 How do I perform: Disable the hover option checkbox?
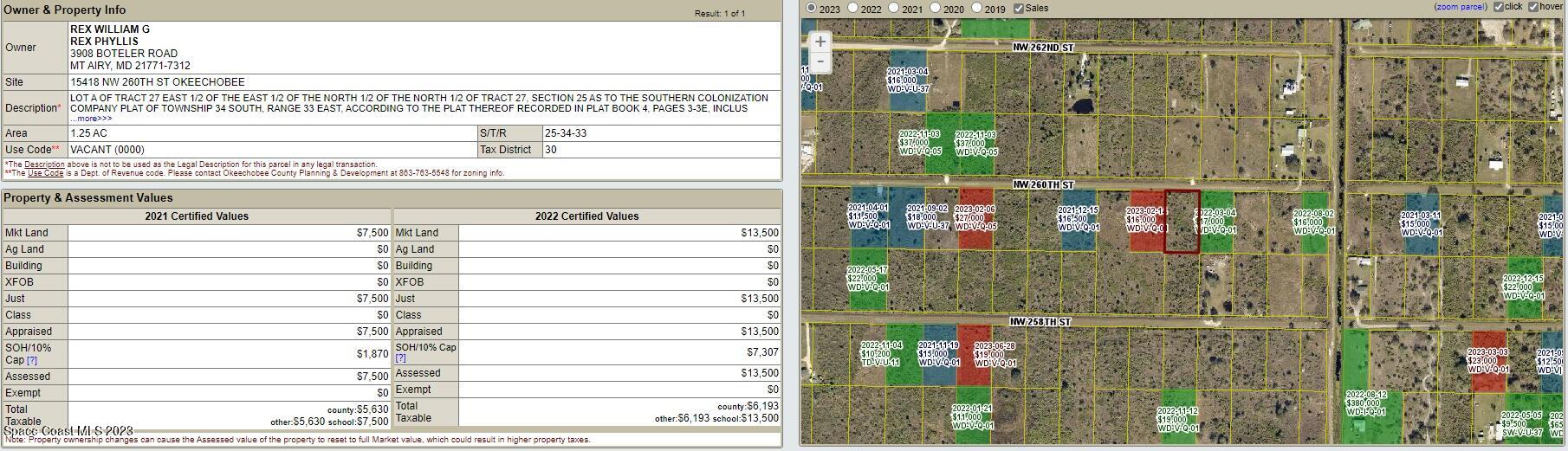[x=1533, y=7]
